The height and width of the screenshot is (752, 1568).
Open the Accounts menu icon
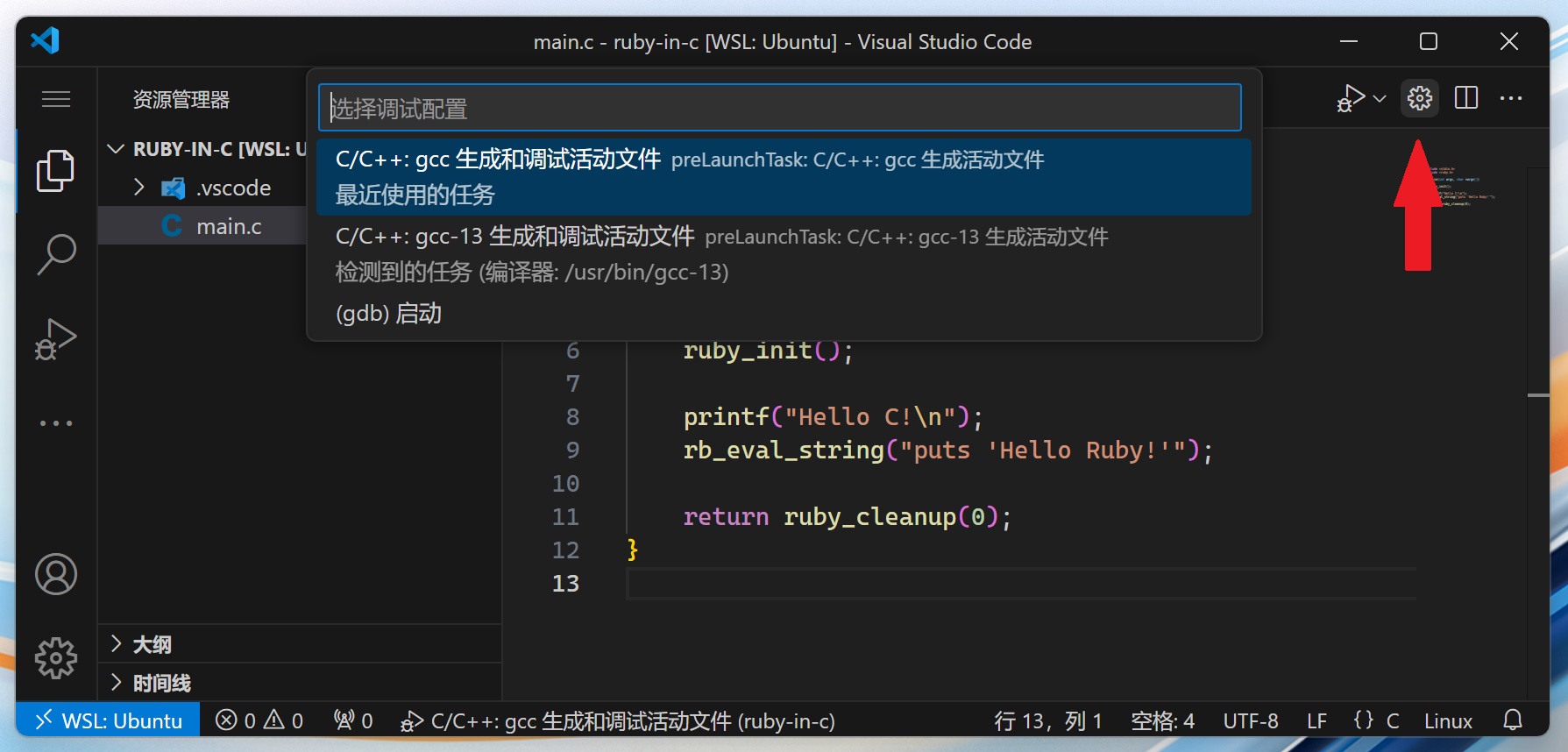pos(55,574)
